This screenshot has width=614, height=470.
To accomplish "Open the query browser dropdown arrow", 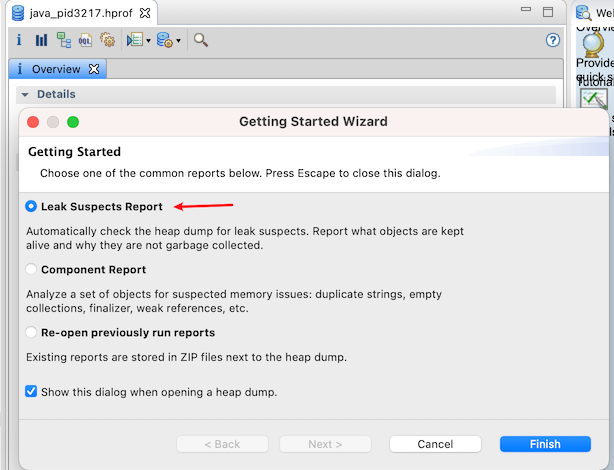I will click(x=178, y=41).
